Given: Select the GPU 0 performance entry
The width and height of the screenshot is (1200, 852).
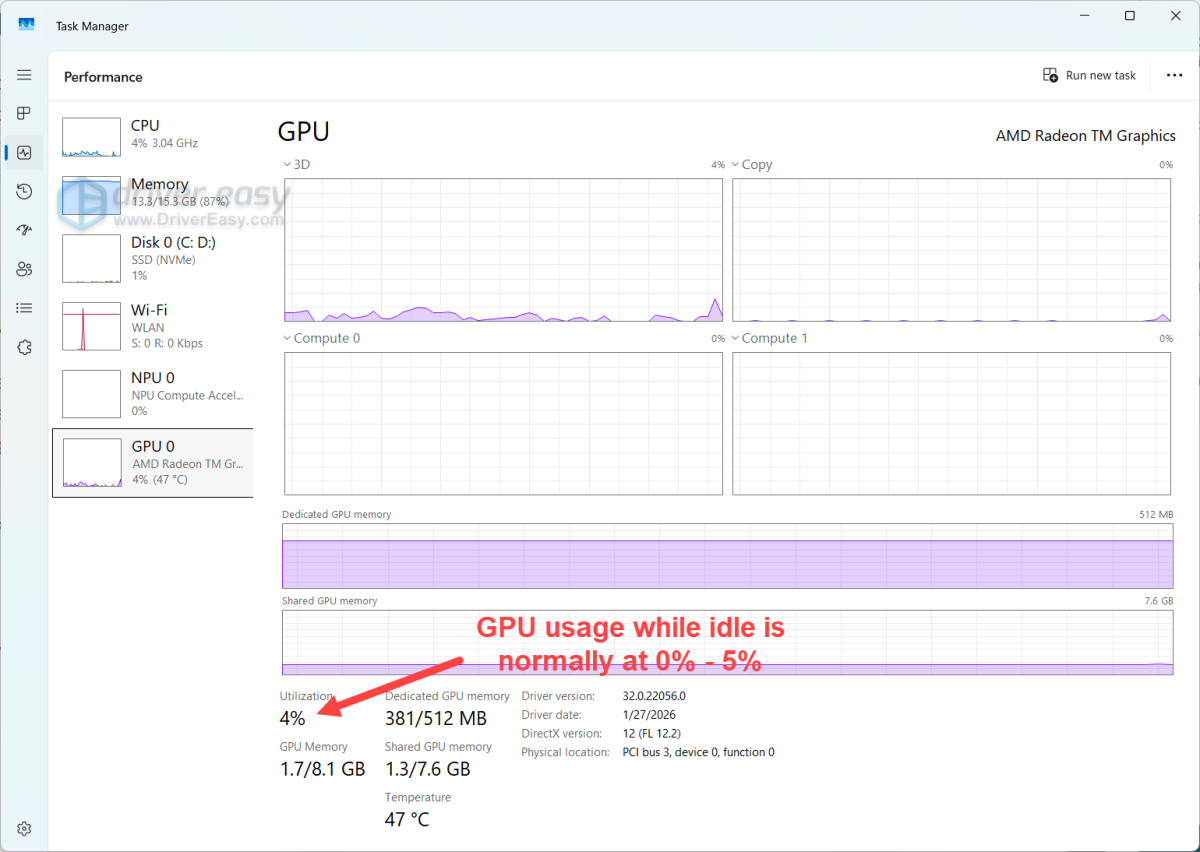Looking at the screenshot, I should click(152, 462).
